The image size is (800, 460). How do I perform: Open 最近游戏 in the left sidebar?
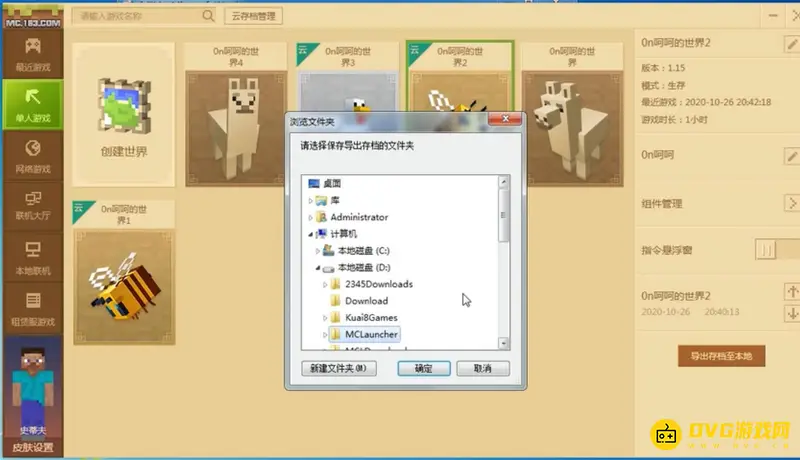pos(32,53)
